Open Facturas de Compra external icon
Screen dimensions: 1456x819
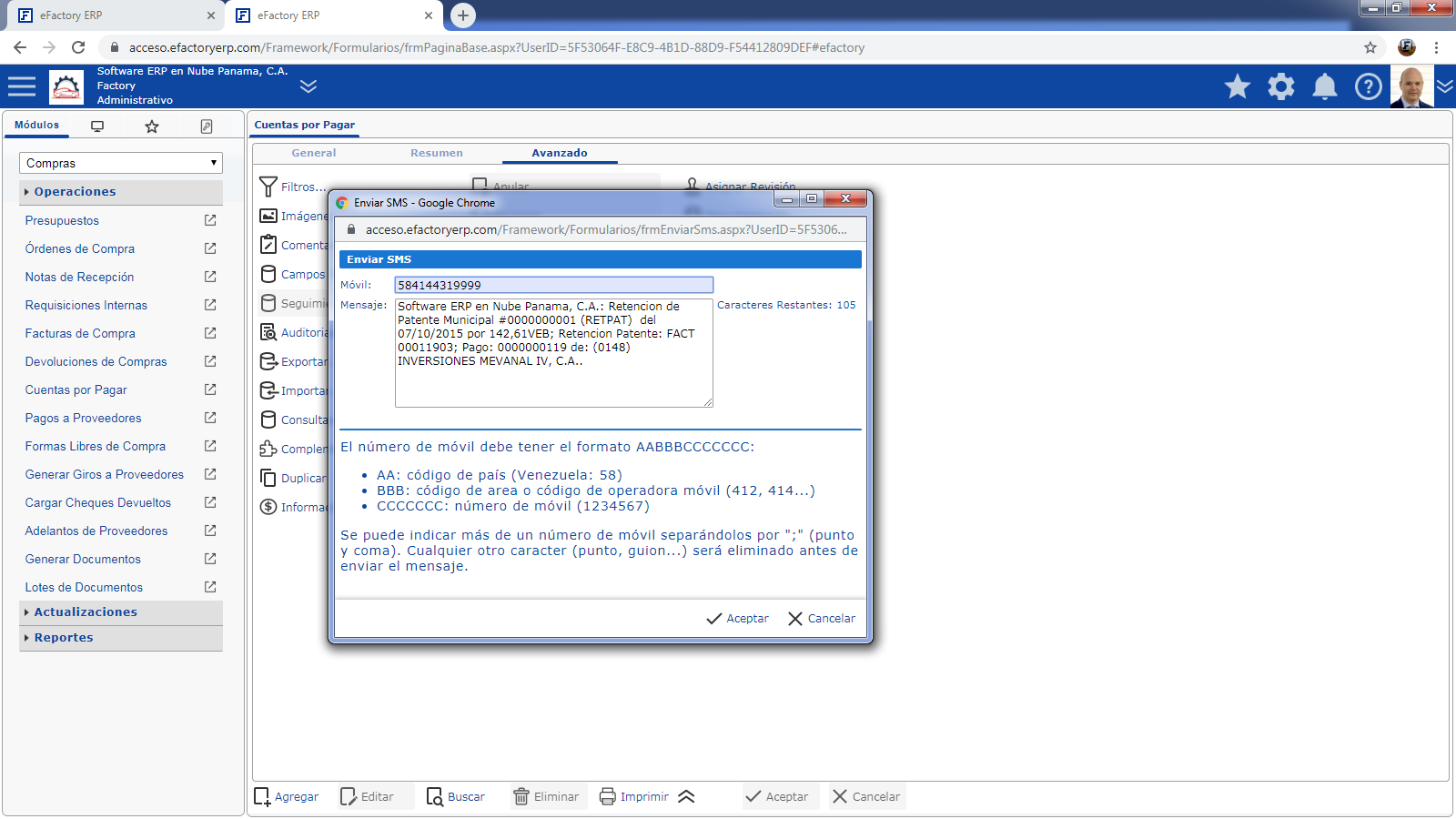[210, 333]
